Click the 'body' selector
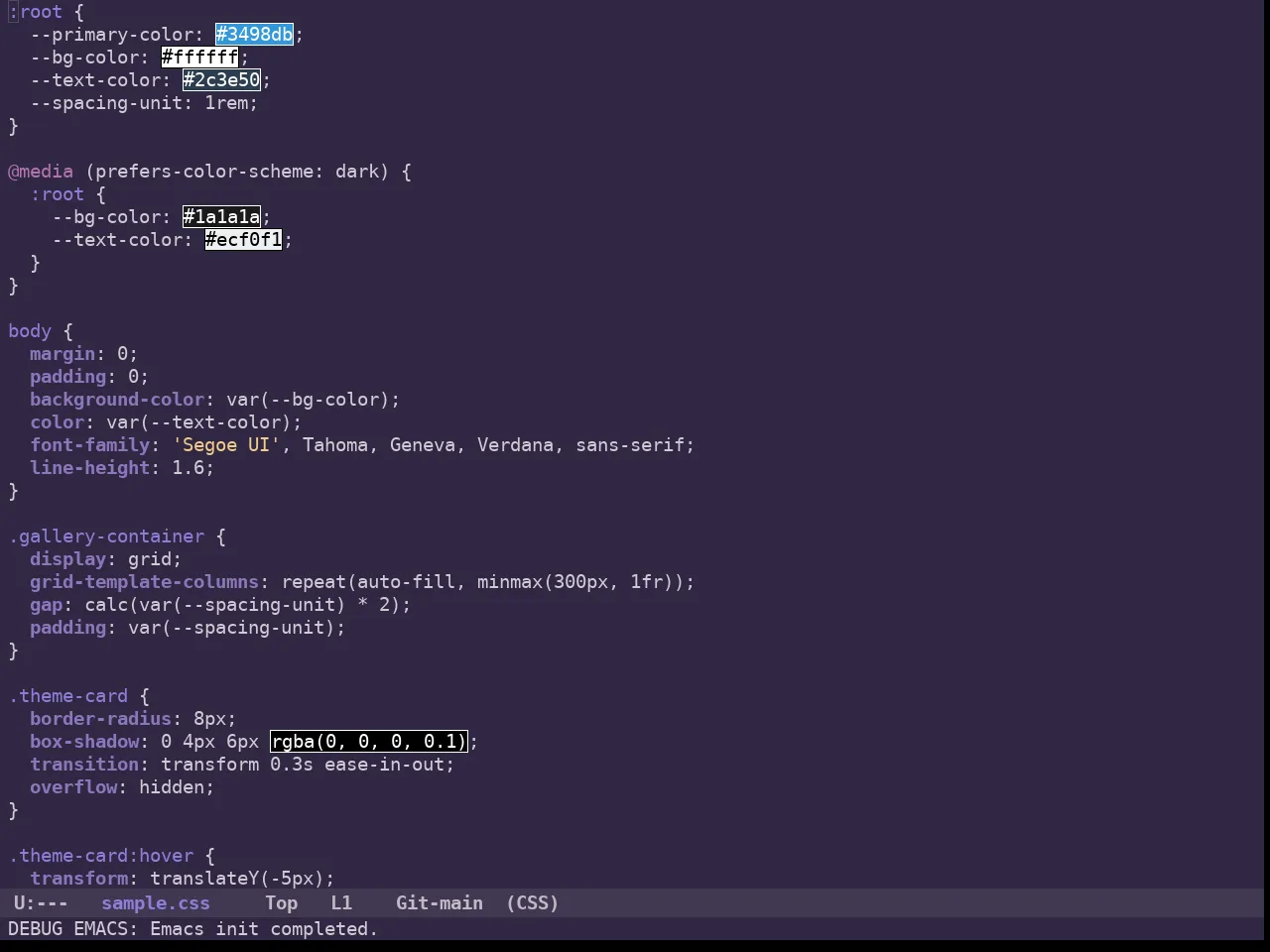This screenshot has width=1270, height=952. (x=30, y=330)
